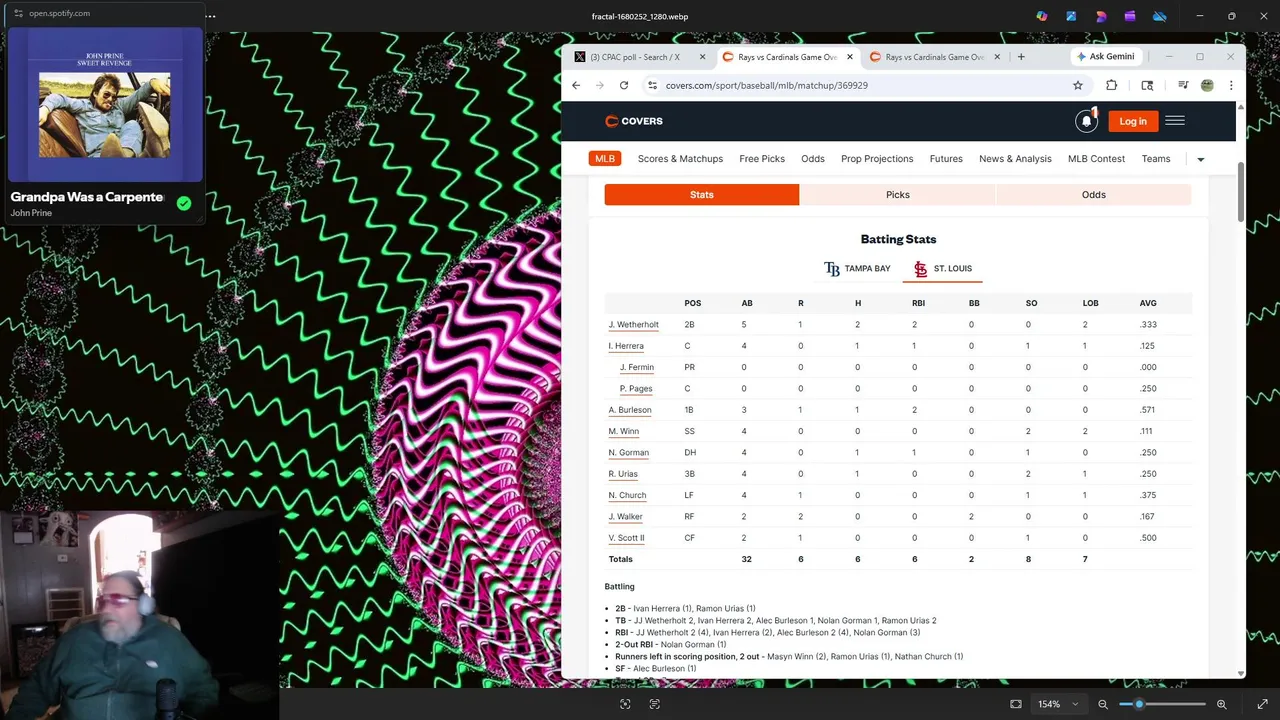Bookmark this page with the star icon
1280x720 pixels.
(1078, 85)
